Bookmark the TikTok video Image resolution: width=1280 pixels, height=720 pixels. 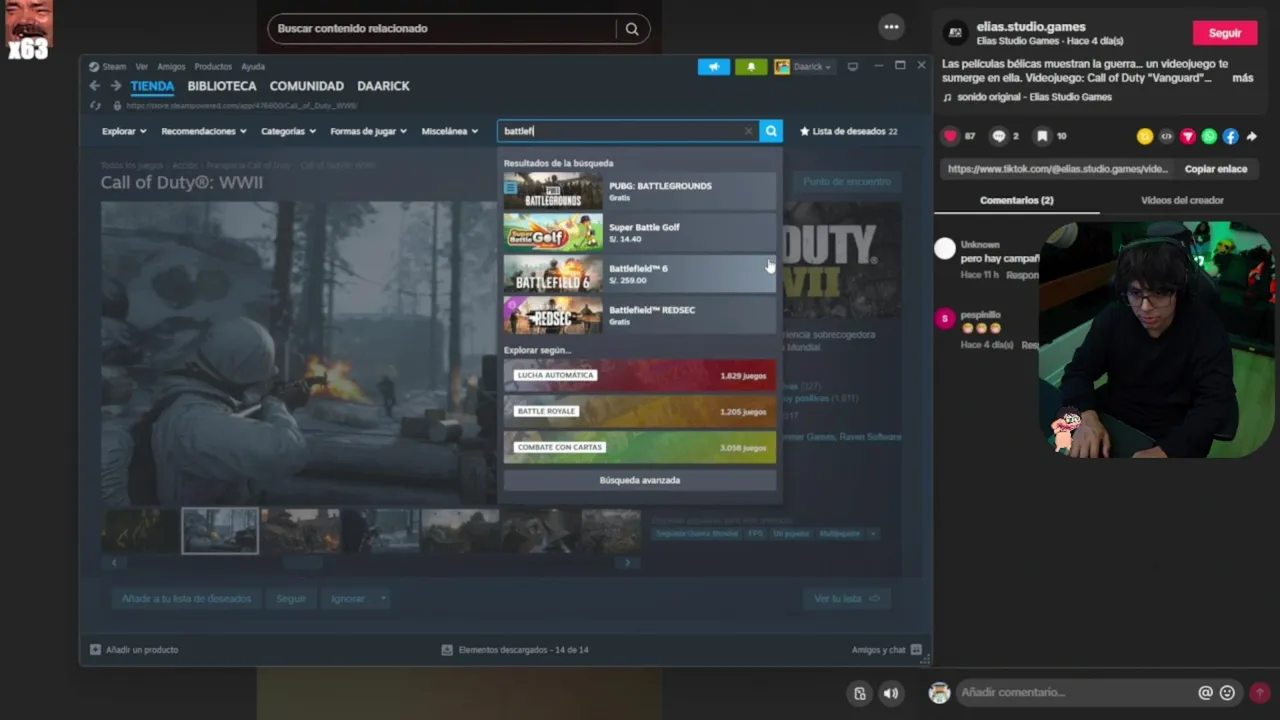1042,136
